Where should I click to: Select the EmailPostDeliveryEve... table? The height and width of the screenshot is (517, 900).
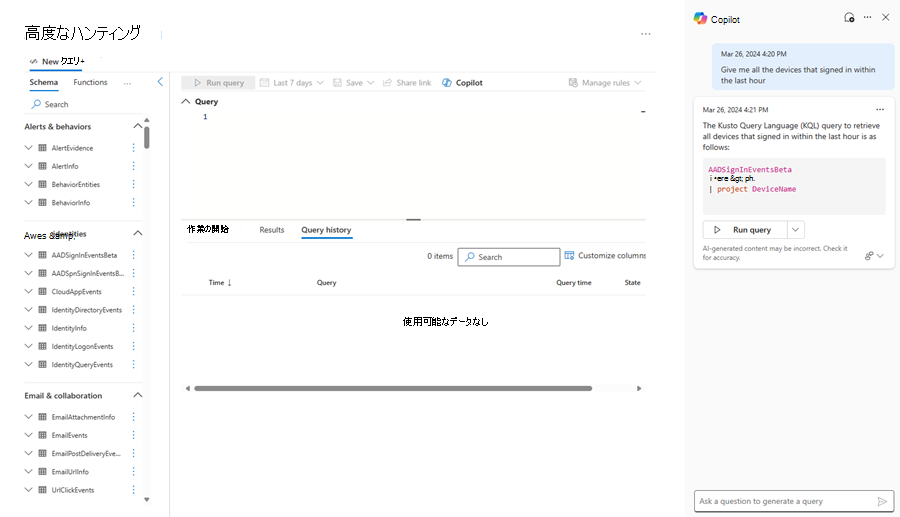86,453
